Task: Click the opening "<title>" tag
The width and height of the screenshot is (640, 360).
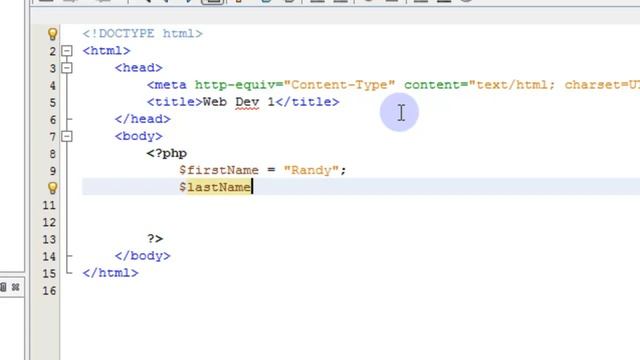Action: 175,102
